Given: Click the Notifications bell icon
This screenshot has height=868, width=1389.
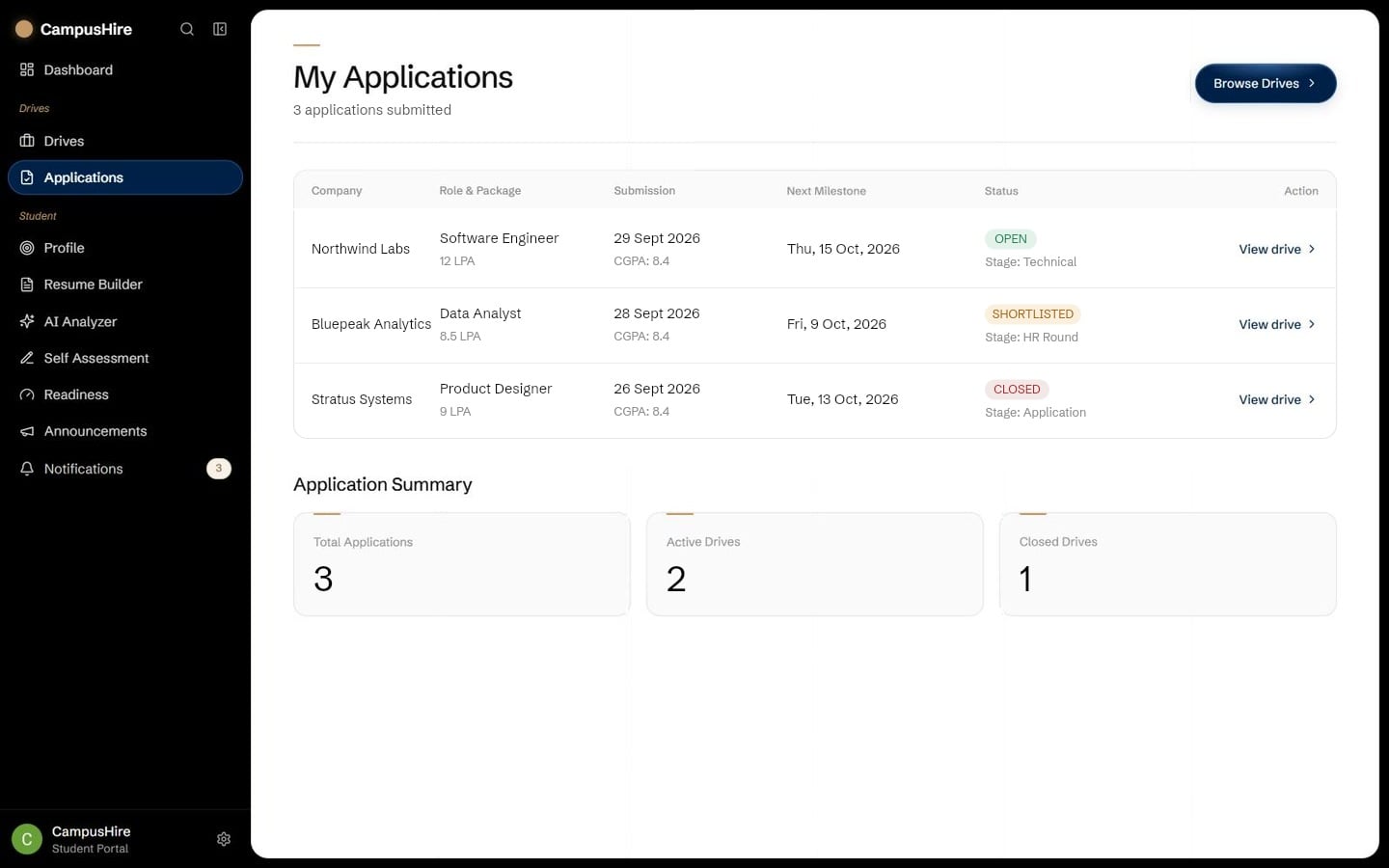Looking at the screenshot, I should tap(27, 469).
